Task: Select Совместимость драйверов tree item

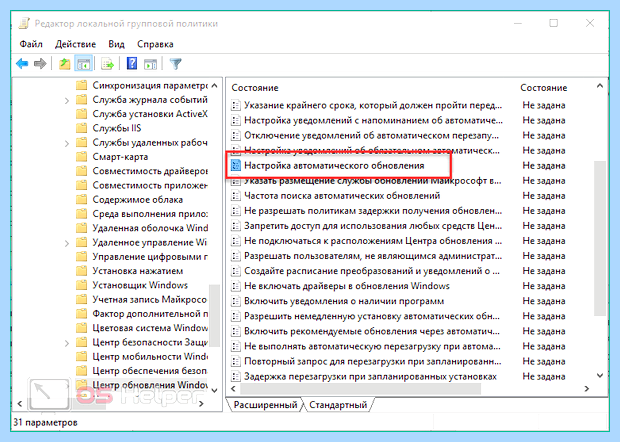Action: 150,171
